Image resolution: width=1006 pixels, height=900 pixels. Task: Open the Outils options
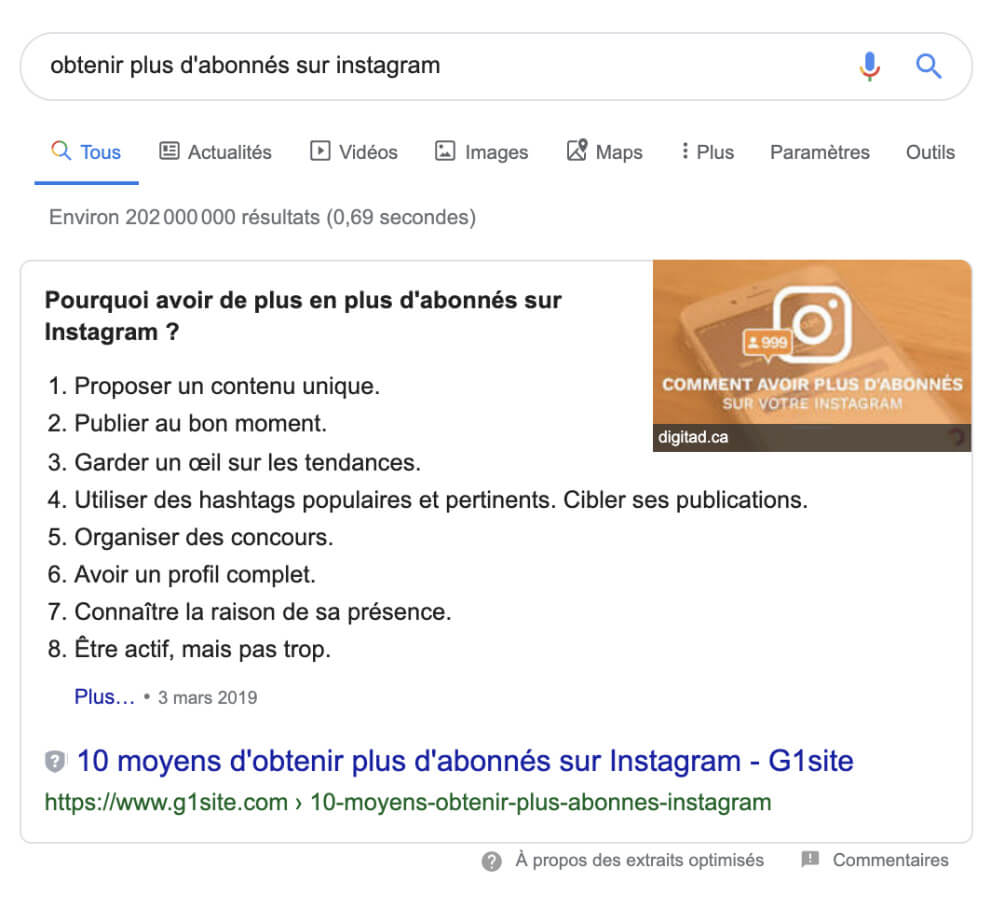pyautogui.click(x=931, y=152)
